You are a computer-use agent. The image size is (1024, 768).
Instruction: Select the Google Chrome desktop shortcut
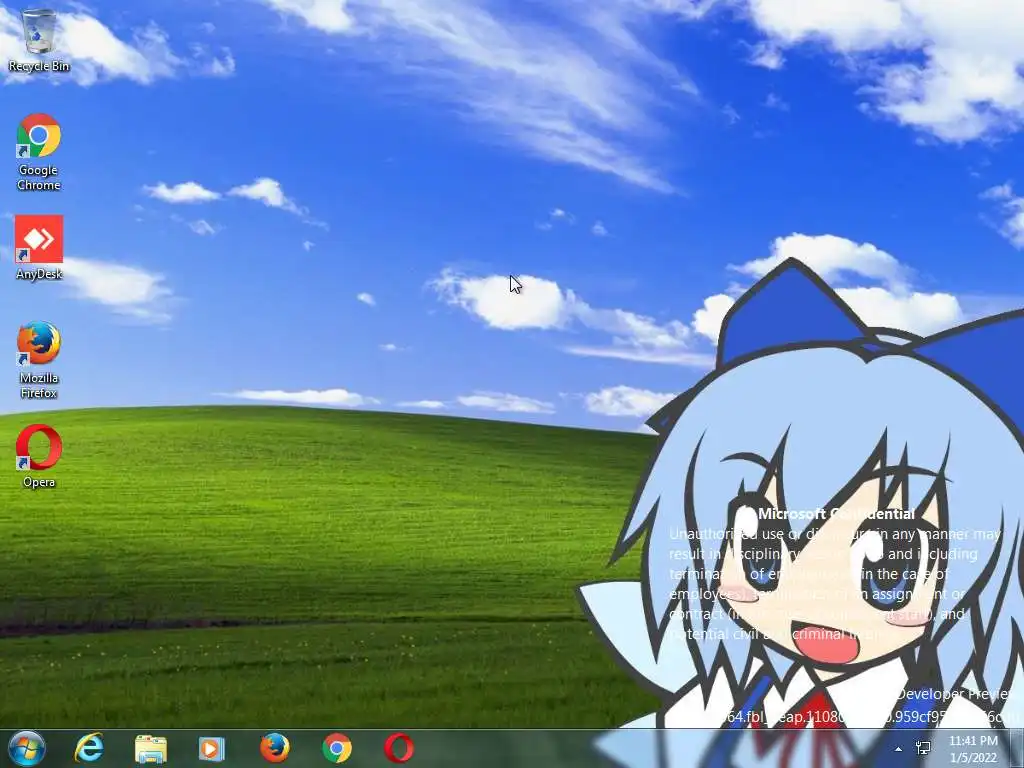(x=39, y=152)
